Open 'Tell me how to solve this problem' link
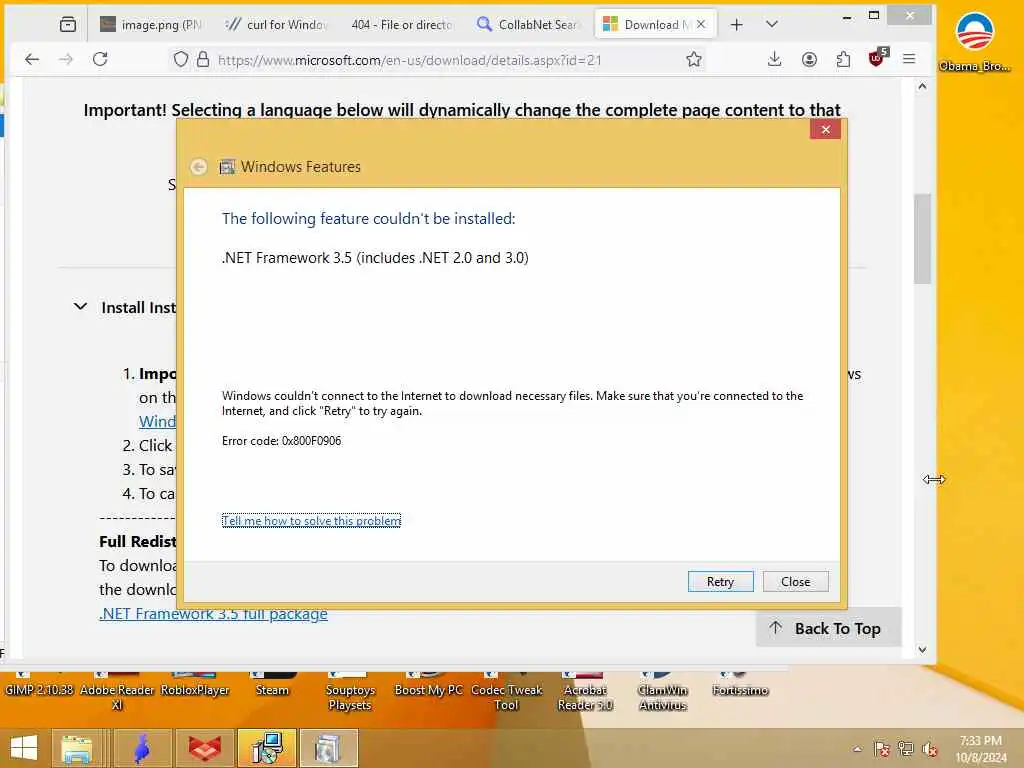 312,520
